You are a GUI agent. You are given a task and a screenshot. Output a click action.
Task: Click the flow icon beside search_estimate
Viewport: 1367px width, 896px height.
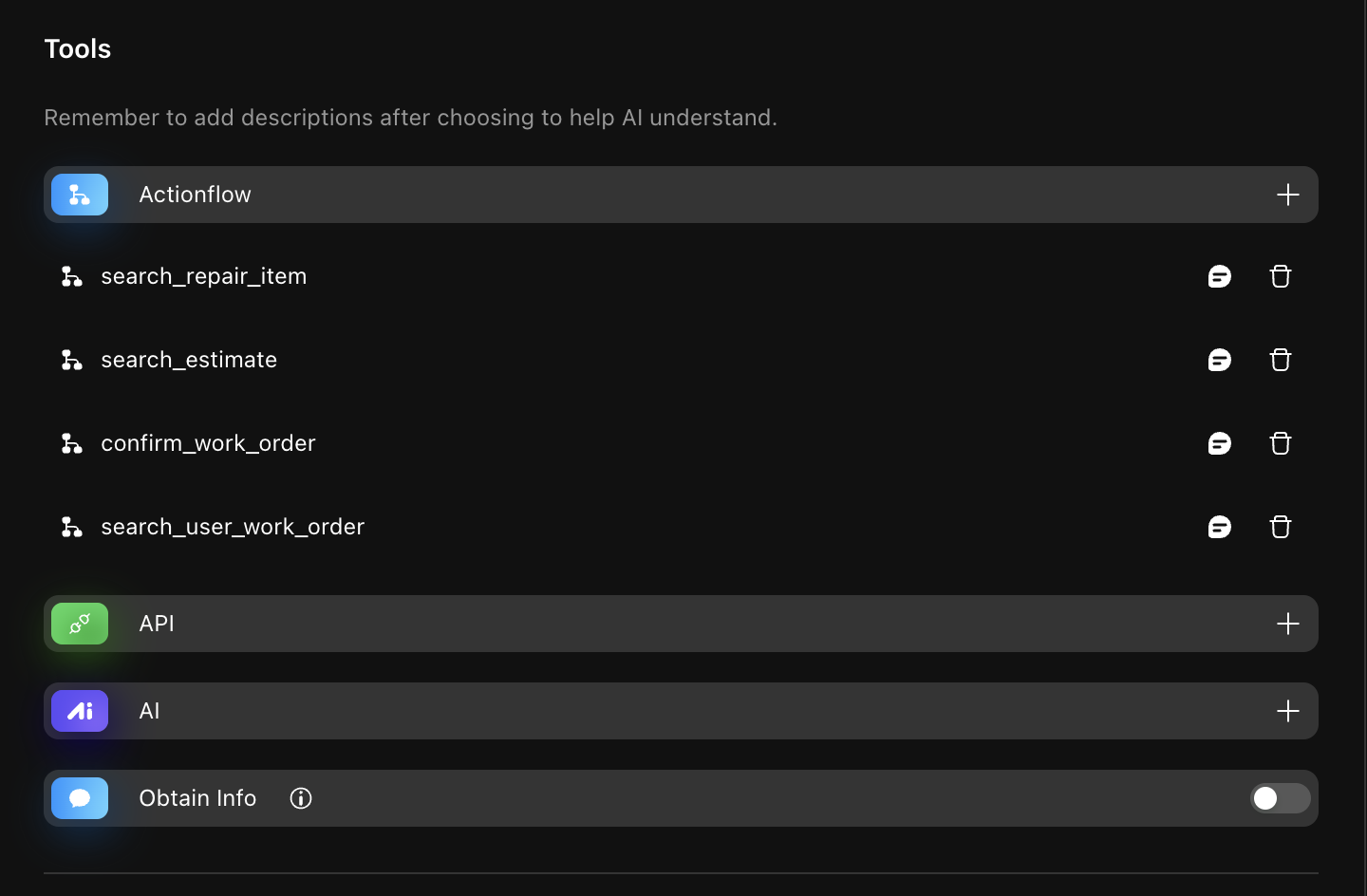click(72, 360)
